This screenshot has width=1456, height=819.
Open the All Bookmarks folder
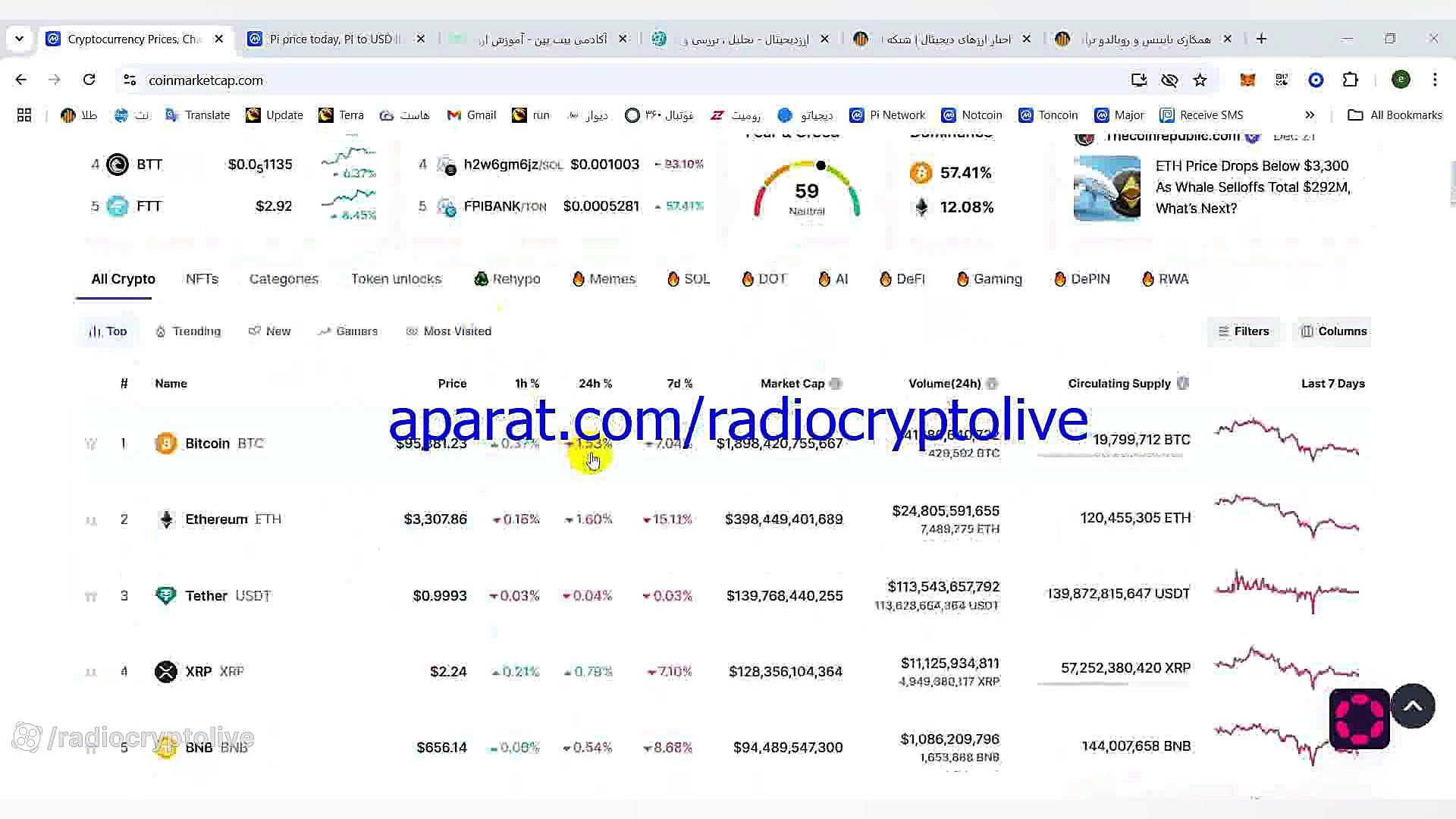pyautogui.click(x=1395, y=115)
